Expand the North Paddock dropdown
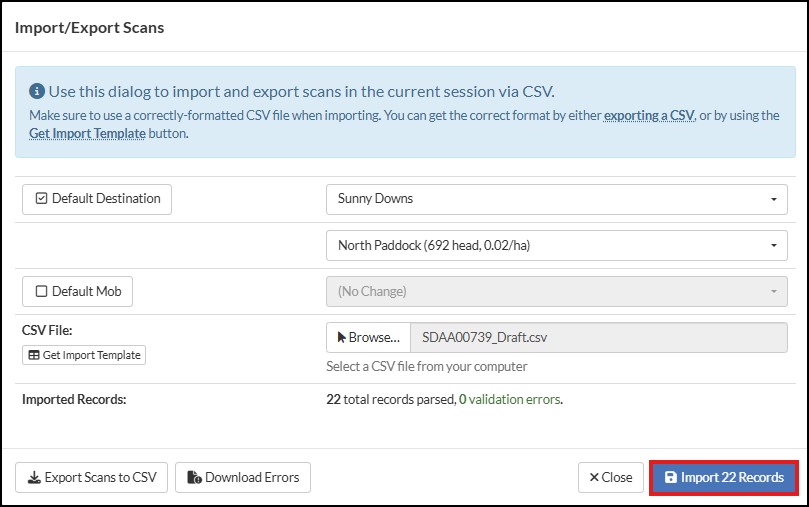 [556, 245]
